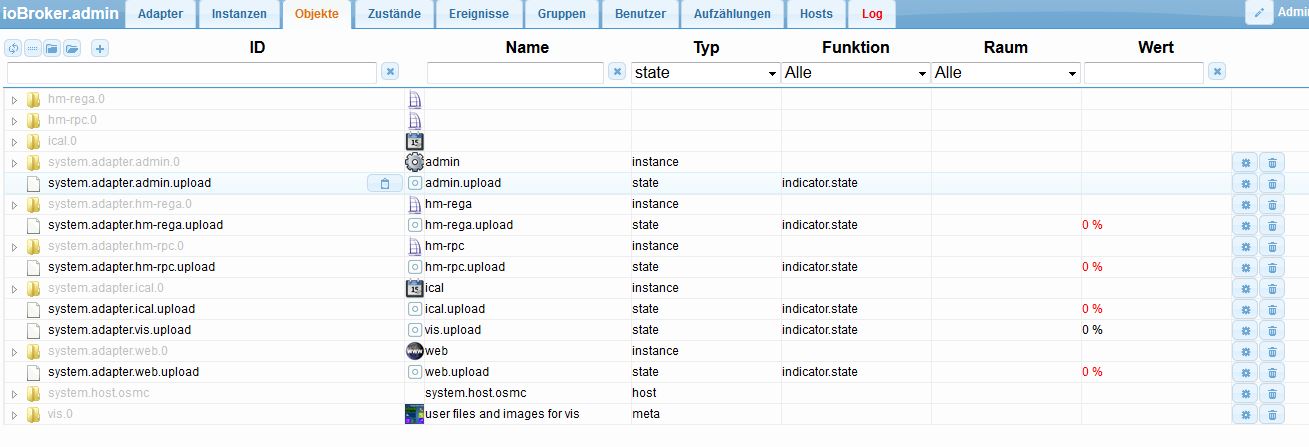
Task: Expand the system.adapter.hm-rega.0 folder
Action: click(14, 204)
